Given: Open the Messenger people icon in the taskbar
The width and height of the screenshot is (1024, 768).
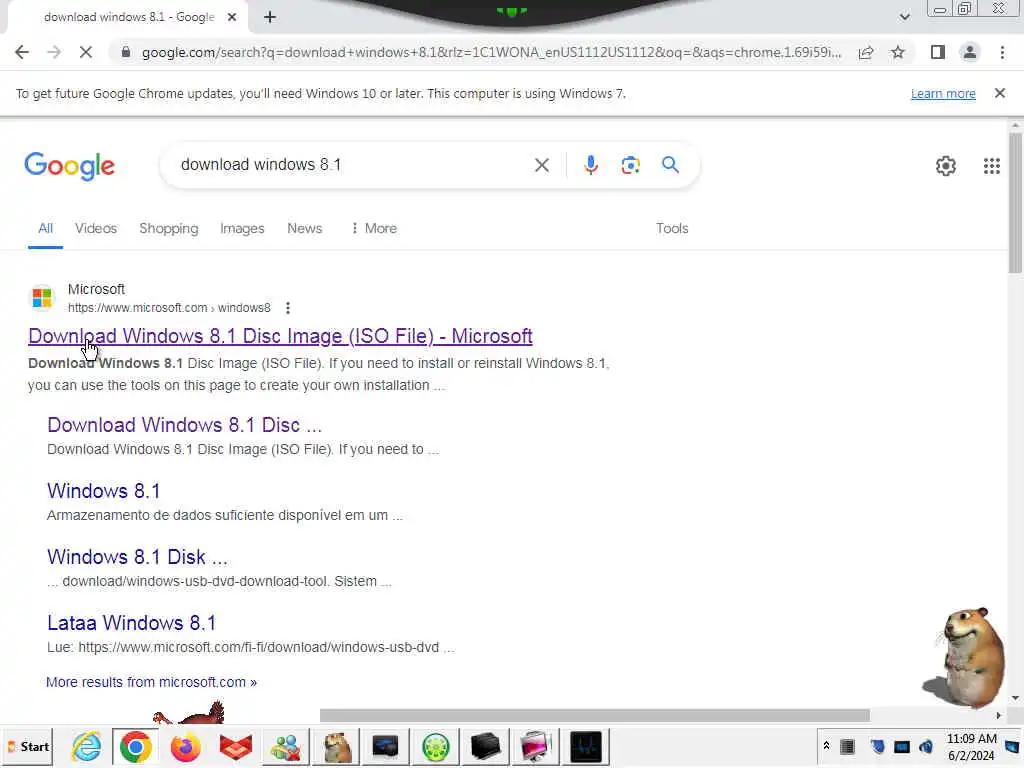Looking at the screenshot, I should pyautogui.click(x=285, y=746).
